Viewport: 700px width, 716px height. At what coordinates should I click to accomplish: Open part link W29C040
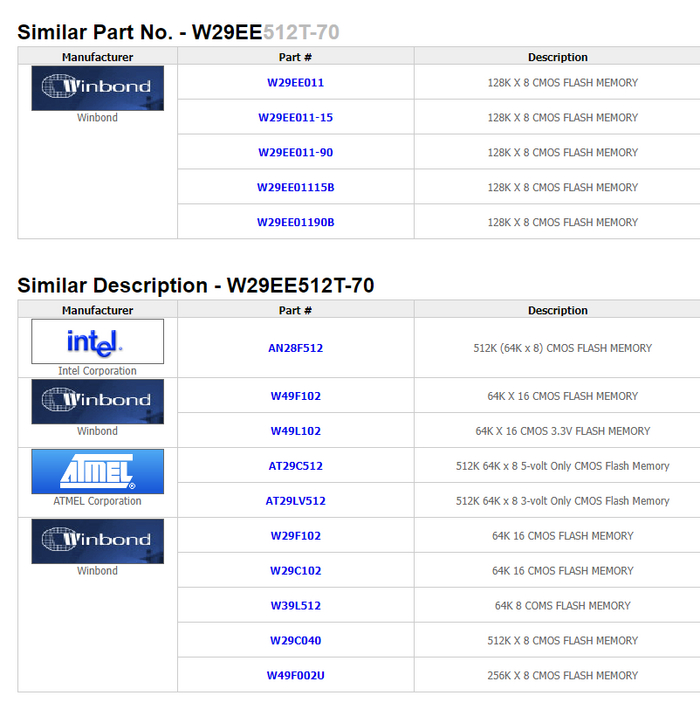click(295, 641)
